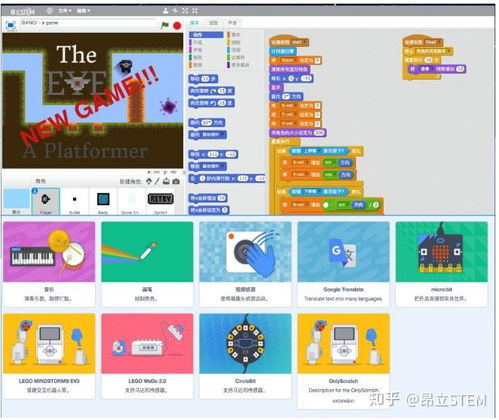499x420 pixels.
Task: Open the 下移键 key dropdown in sensing block
Action: tap(311, 192)
